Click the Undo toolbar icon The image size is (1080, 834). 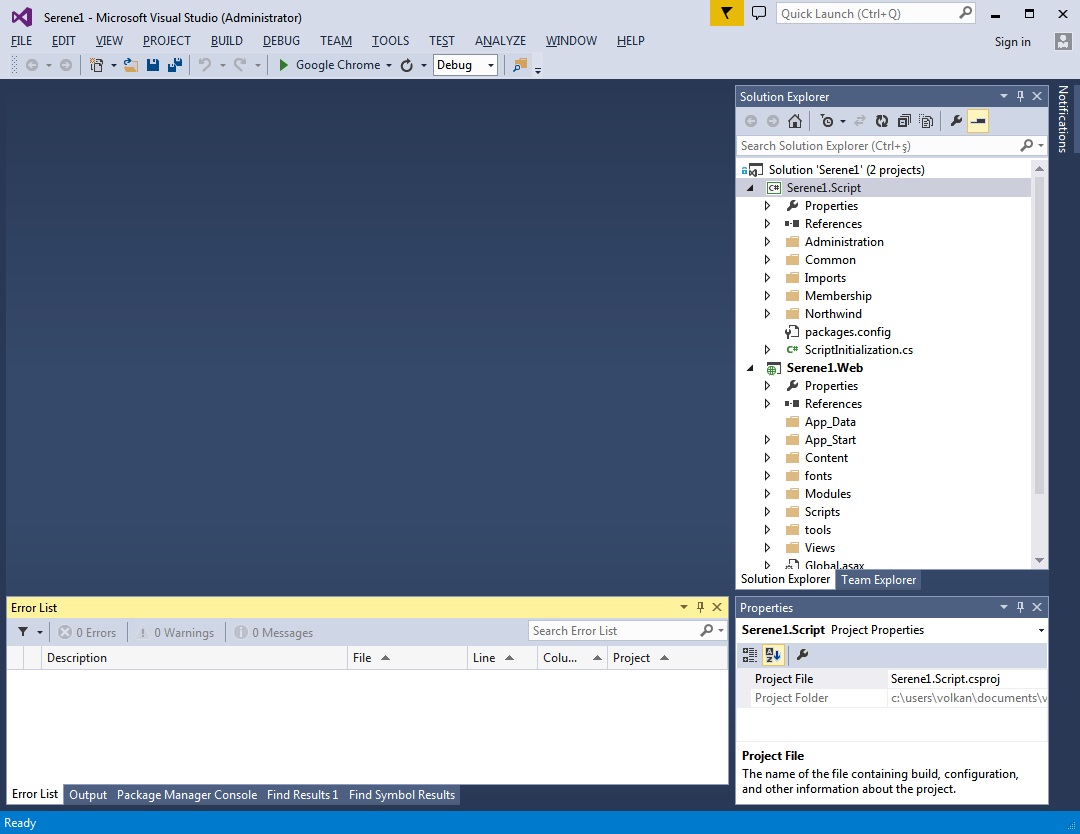tap(205, 65)
